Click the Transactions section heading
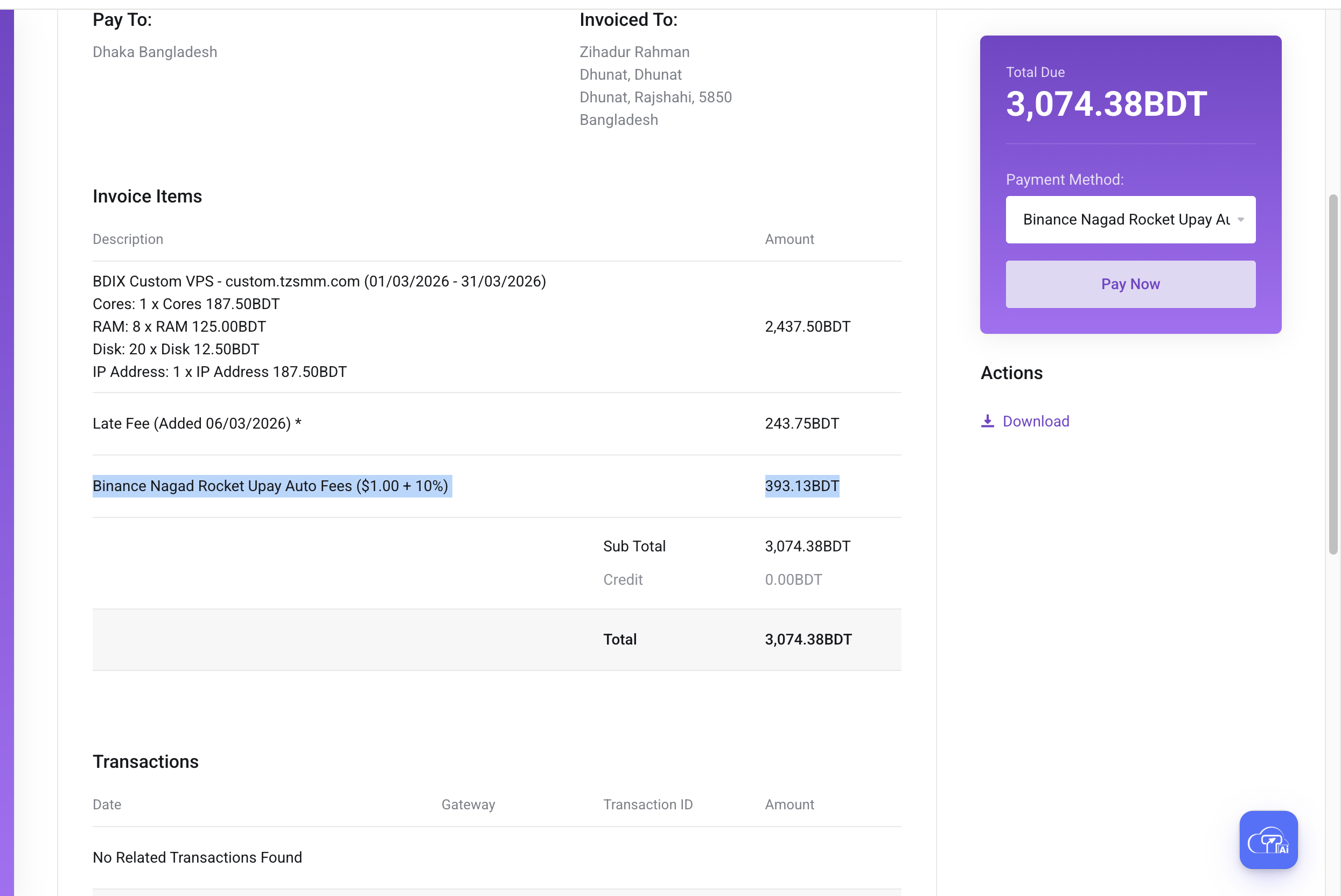The image size is (1341, 896). tap(145, 761)
